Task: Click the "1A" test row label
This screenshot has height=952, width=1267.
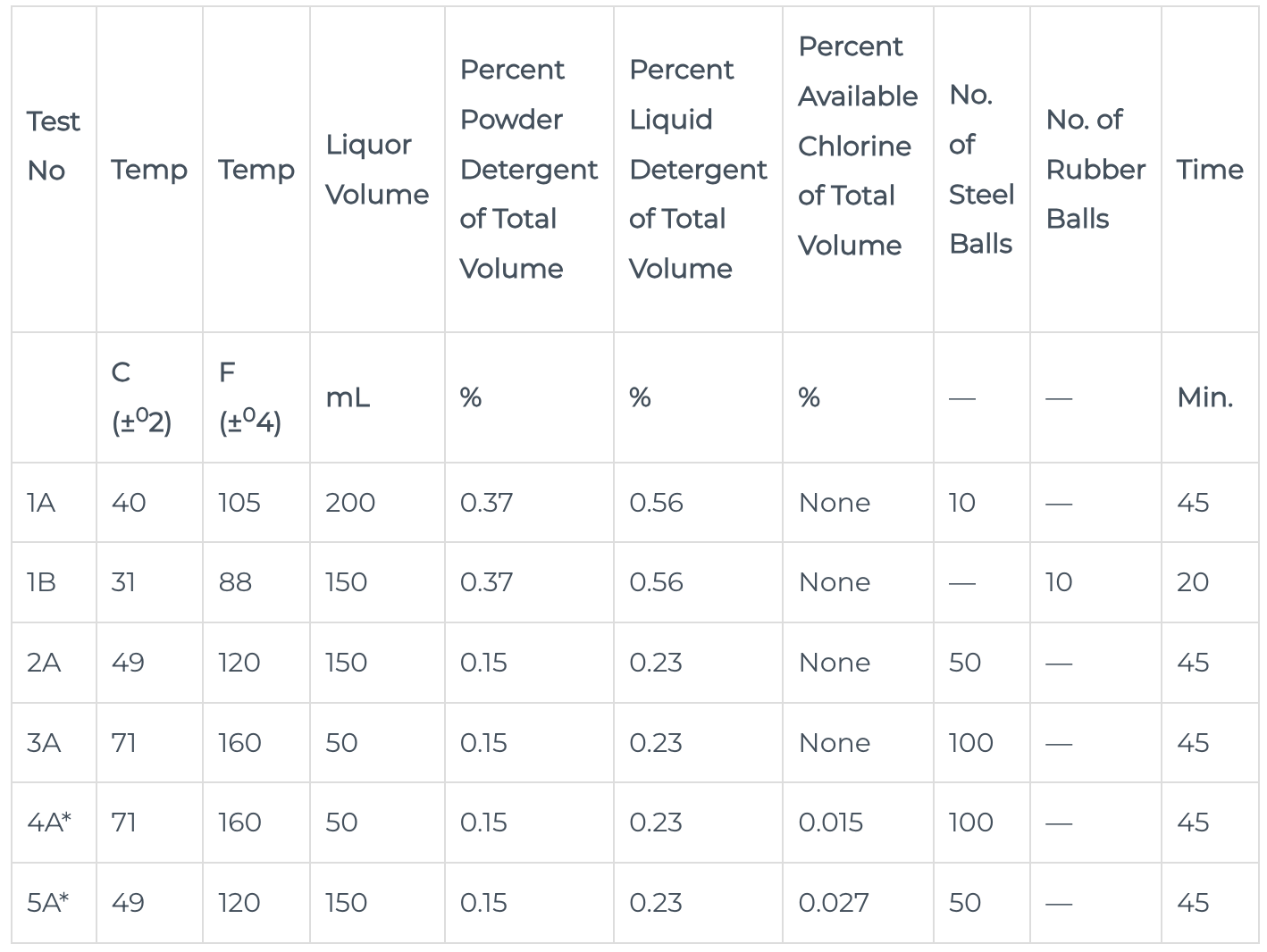Action: (41, 503)
